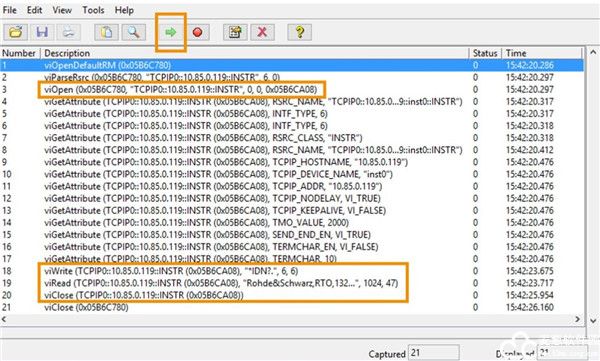This screenshot has width=600, height=361.
Task: Select row 20 viClose TCPIP0 entry
Action: (x=292, y=295)
